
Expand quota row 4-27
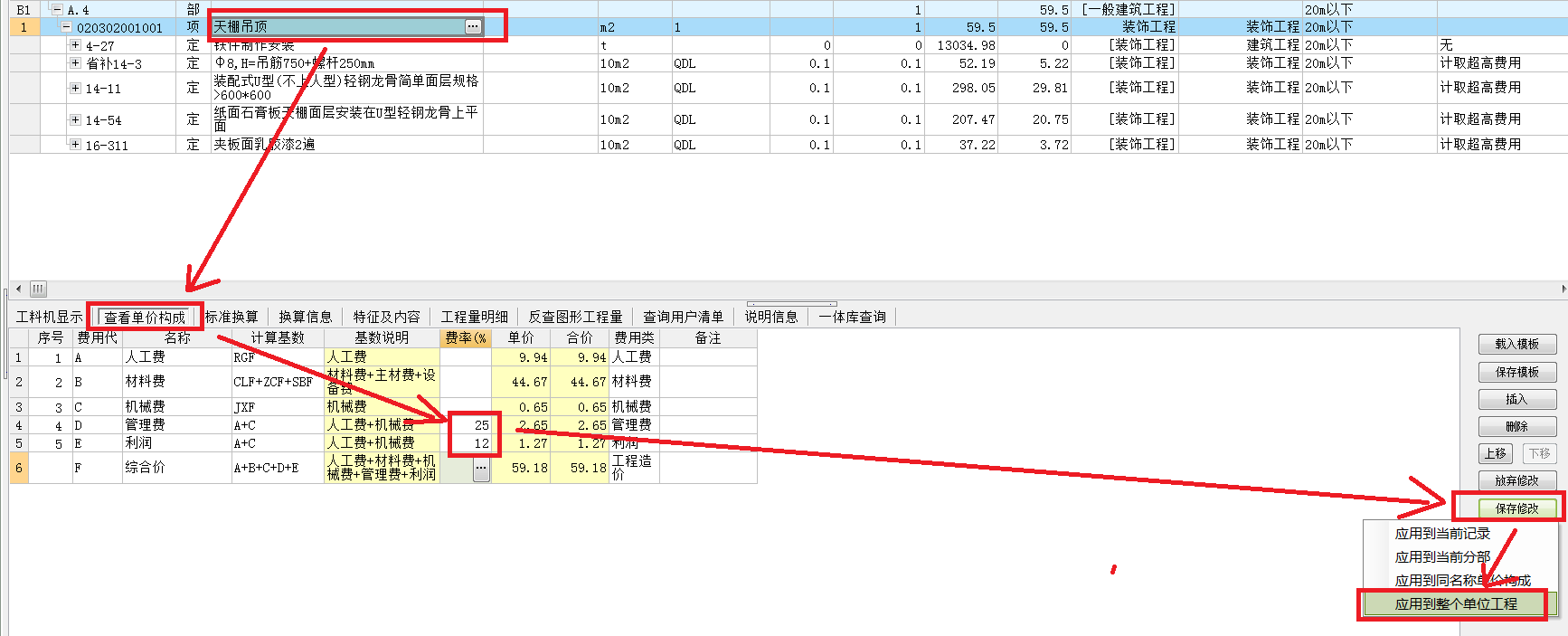pyautogui.click(x=76, y=44)
